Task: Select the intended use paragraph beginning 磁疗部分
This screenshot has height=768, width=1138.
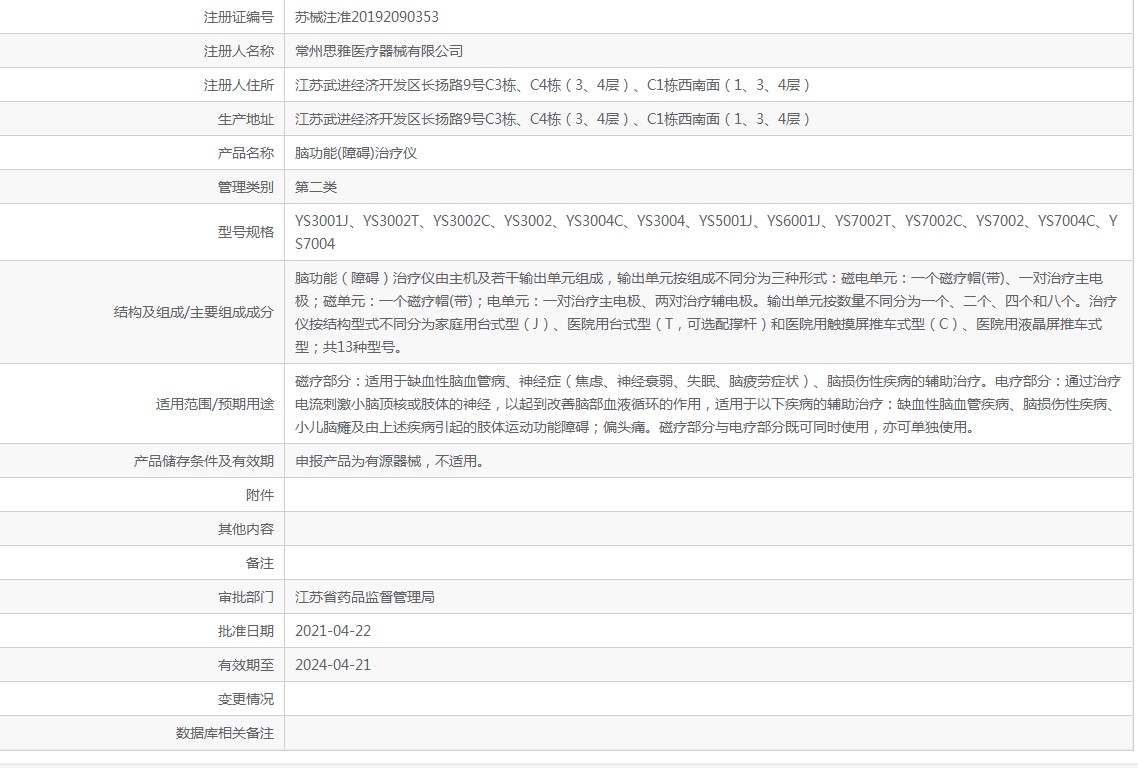Action: [708, 404]
